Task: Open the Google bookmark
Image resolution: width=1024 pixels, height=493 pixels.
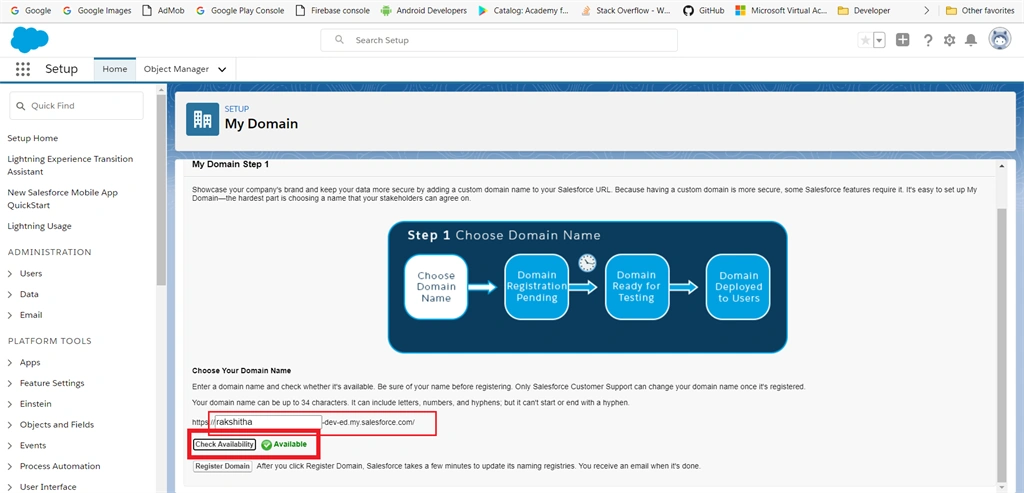Action: point(31,10)
